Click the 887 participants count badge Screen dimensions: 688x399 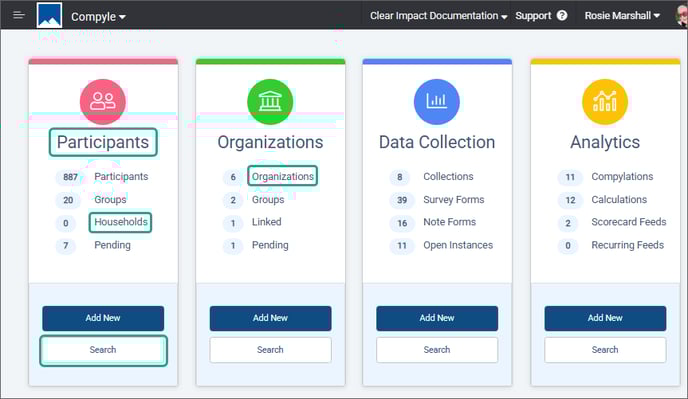(70, 177)
